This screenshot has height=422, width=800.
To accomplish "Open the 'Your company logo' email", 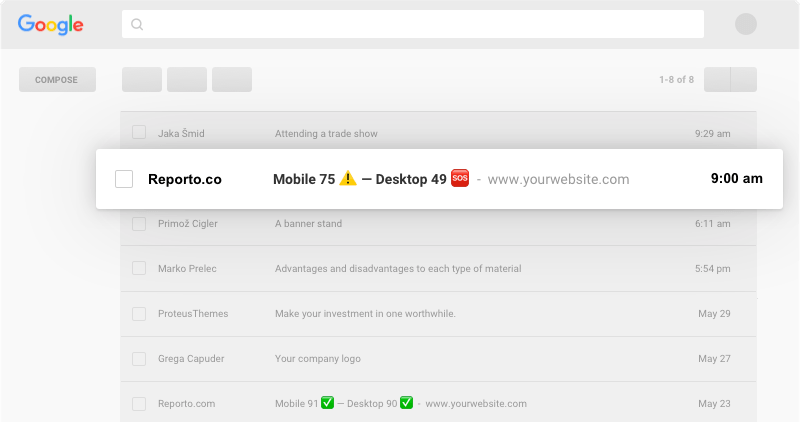I will coord(438,359).
